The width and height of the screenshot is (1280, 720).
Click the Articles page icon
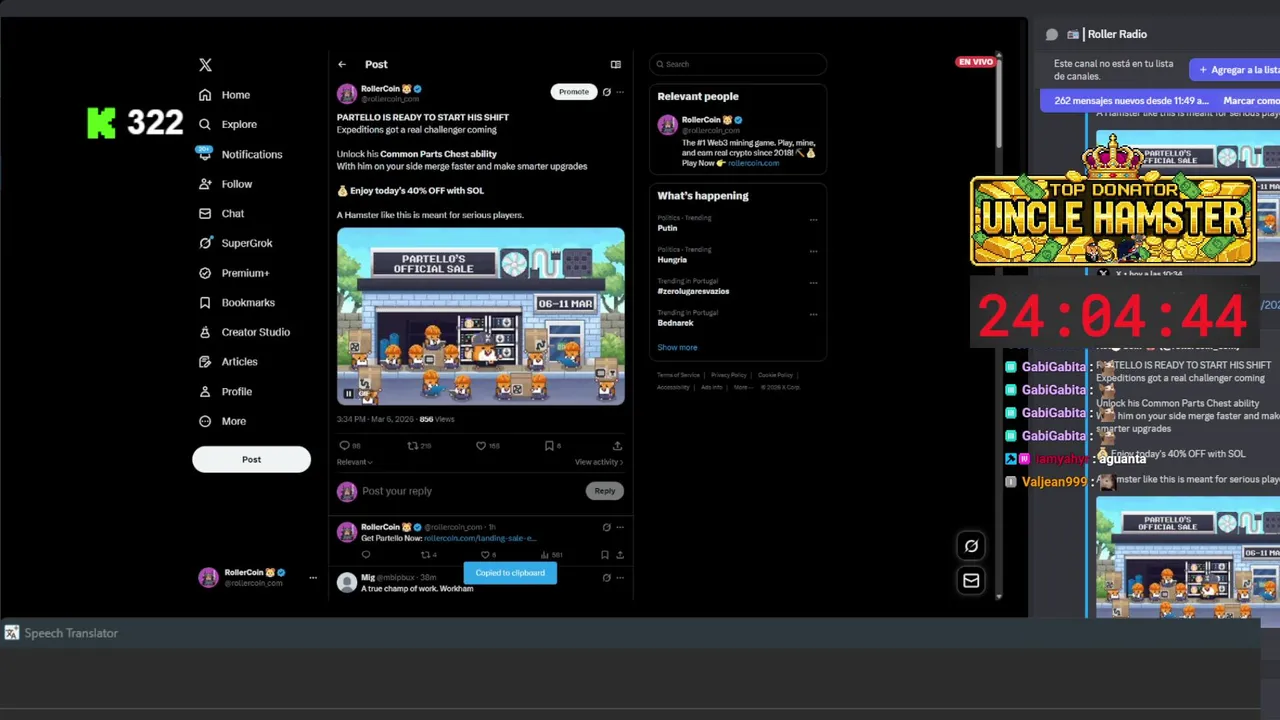pos(205,362)
